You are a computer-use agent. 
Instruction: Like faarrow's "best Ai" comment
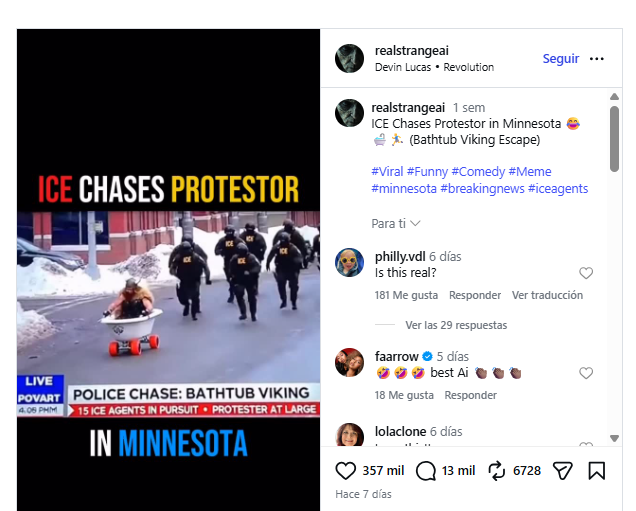coord(586,373)
